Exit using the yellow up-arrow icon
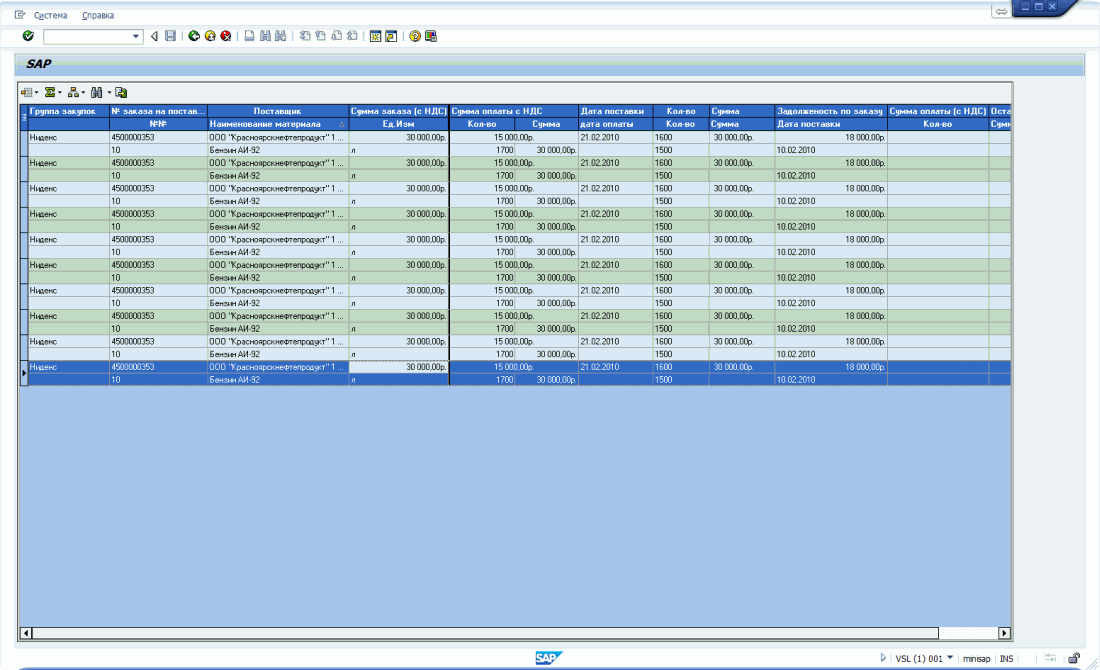 click(210, 36)
